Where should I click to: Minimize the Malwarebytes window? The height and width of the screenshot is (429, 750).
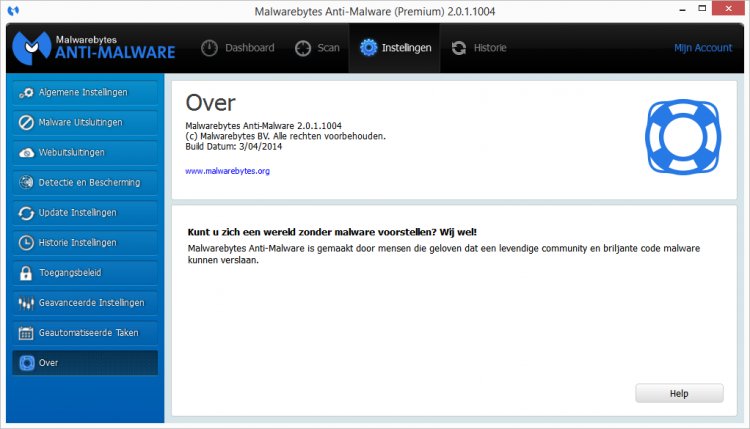point(683,9)
